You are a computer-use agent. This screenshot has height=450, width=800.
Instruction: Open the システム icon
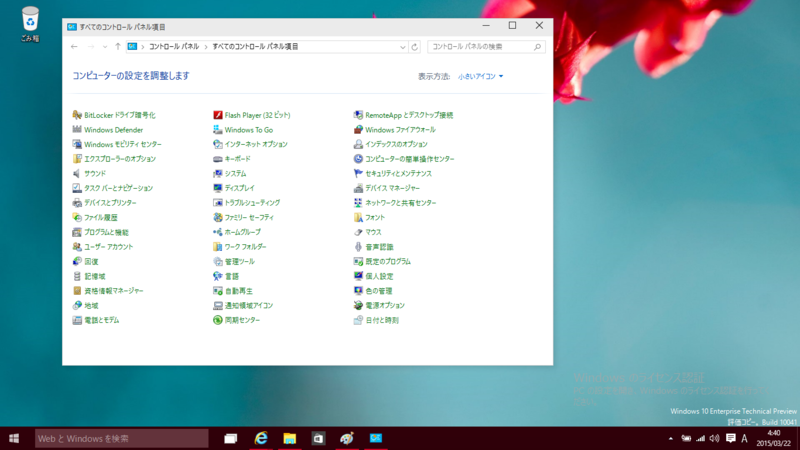pyautogui.click(x=218, y=173)
